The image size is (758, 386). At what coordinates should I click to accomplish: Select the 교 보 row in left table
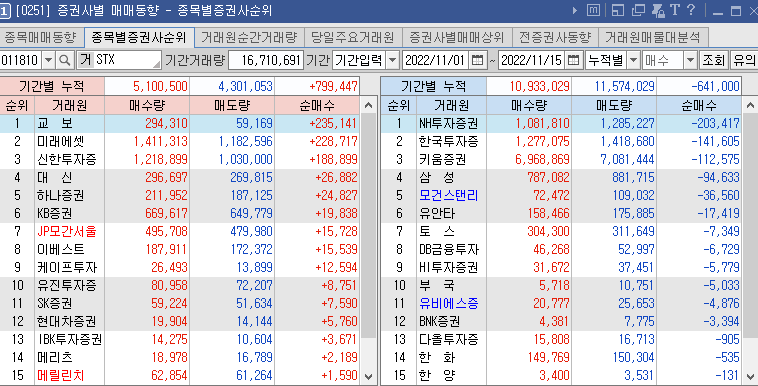pyautogui.click(x=180, y=123)
